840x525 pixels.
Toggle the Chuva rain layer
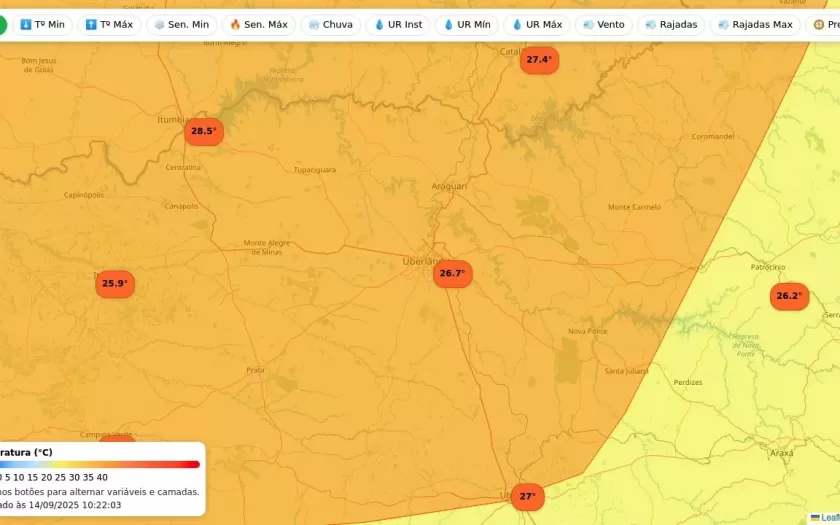point(330,25)
